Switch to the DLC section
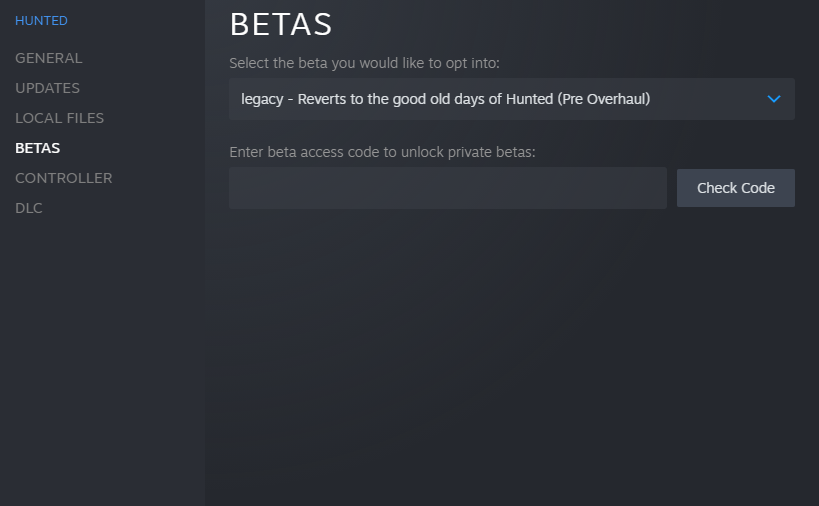Image resolution: width=819 pixels, height=506 pixels. (x=28, y=208)
